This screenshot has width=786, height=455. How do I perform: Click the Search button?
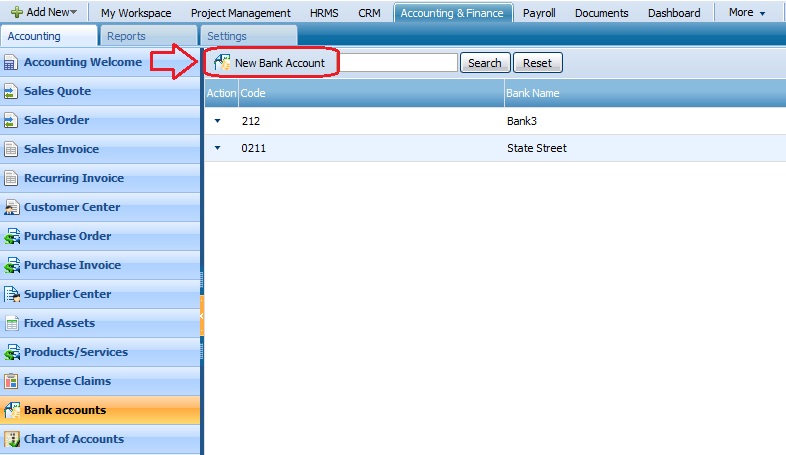(485, 63)
